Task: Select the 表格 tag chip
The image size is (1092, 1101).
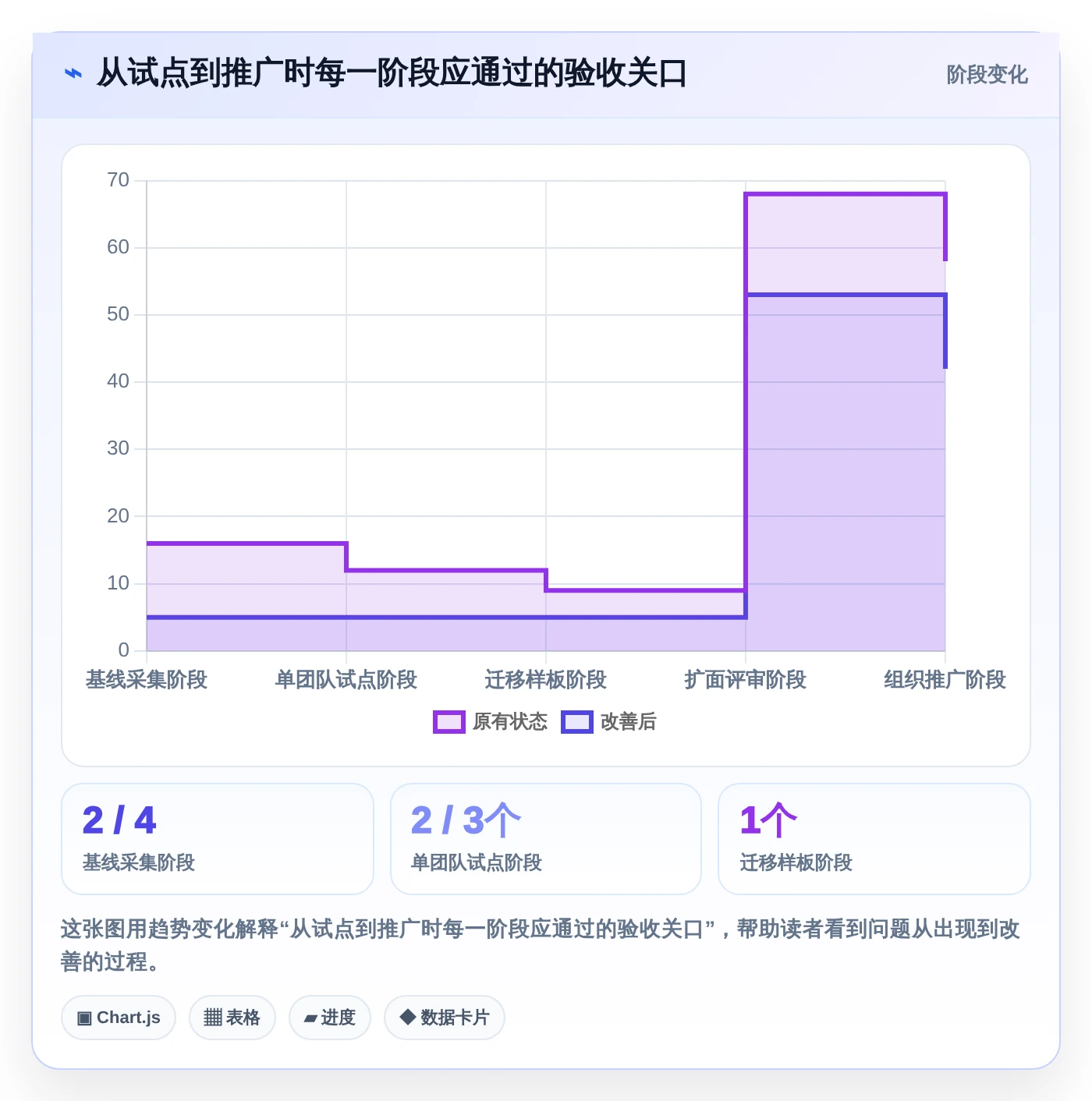Action: tap(232, 1018)
